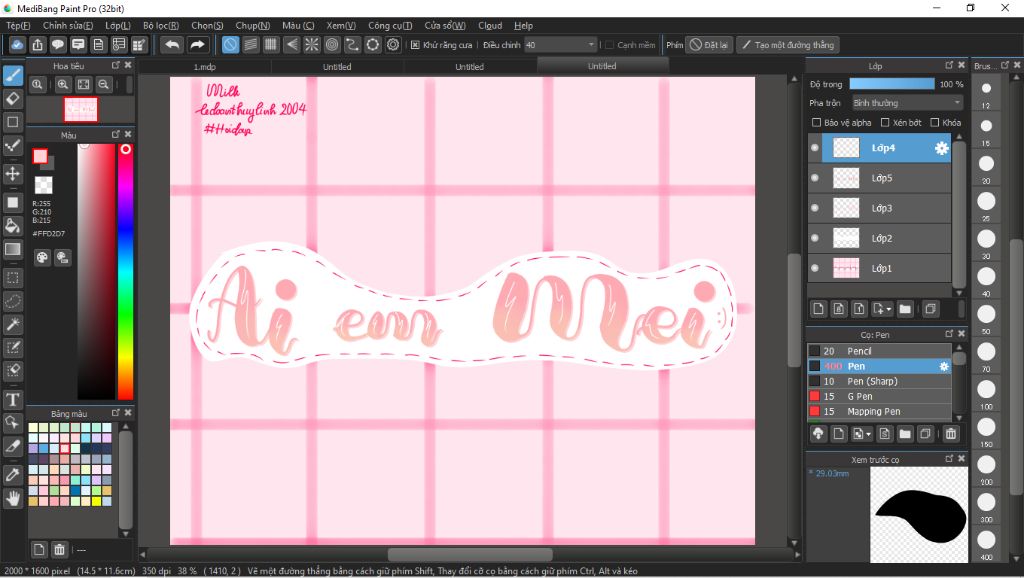The image size is (1024, 578).
Task: Turn snap off in toolbar
Action: click(231, 44)
